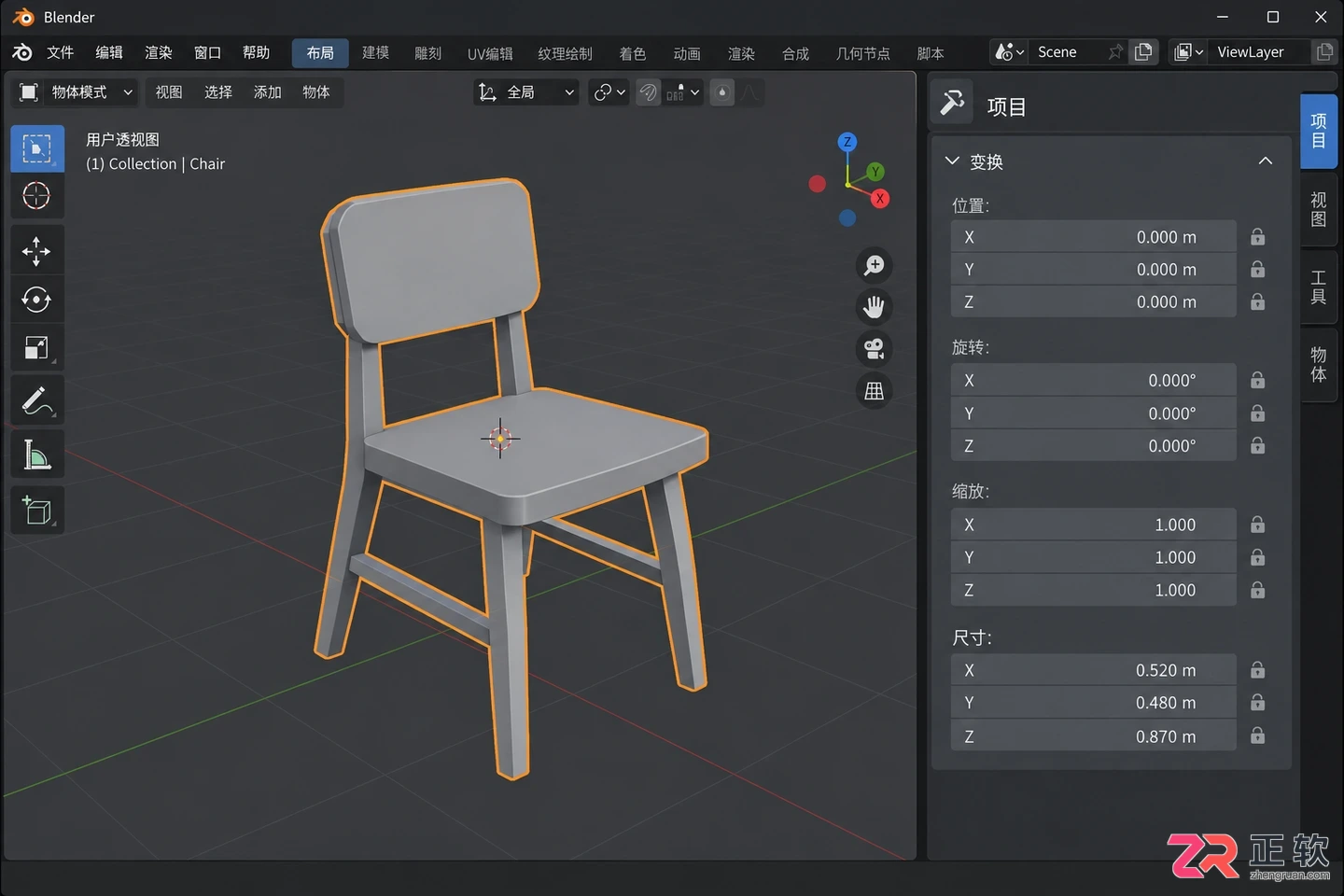Image resolution: width=1344 pixels, height=896 pixels.
Task: Open the pivot point dropdown
Action: tap(609, 92)
